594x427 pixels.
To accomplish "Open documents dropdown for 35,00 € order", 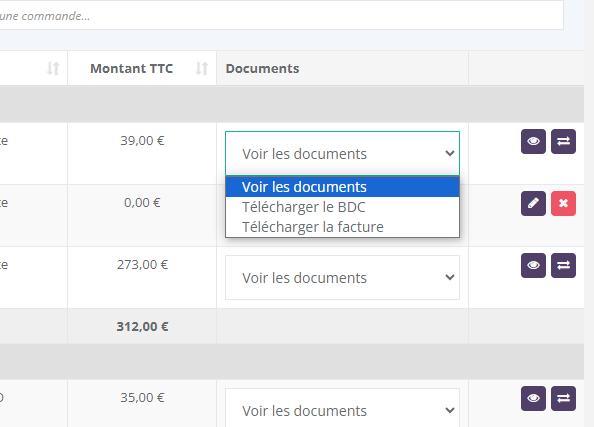I will click(x=342, y=408).
